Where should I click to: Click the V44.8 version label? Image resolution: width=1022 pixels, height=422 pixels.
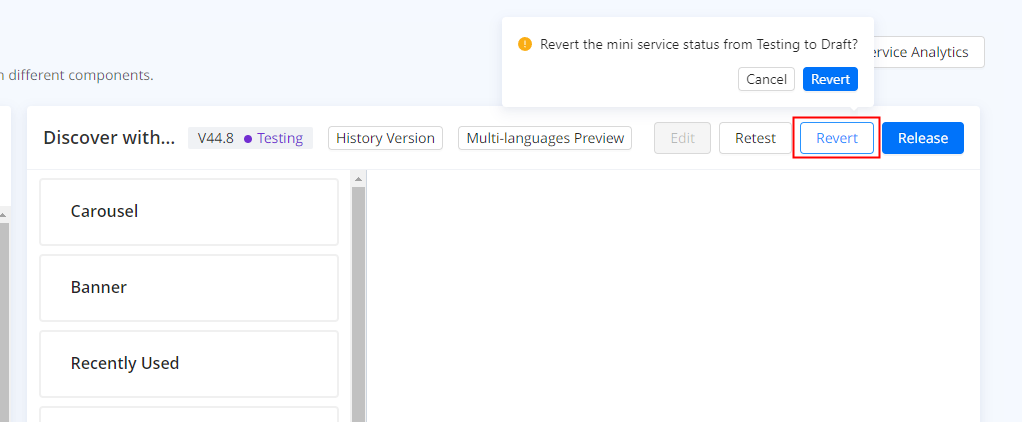[216, 138]
